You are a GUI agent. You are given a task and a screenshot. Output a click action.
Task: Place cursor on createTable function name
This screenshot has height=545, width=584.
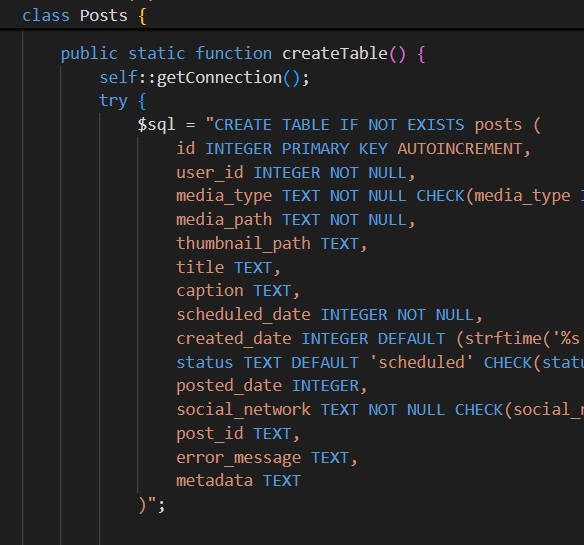coord(335,54)
